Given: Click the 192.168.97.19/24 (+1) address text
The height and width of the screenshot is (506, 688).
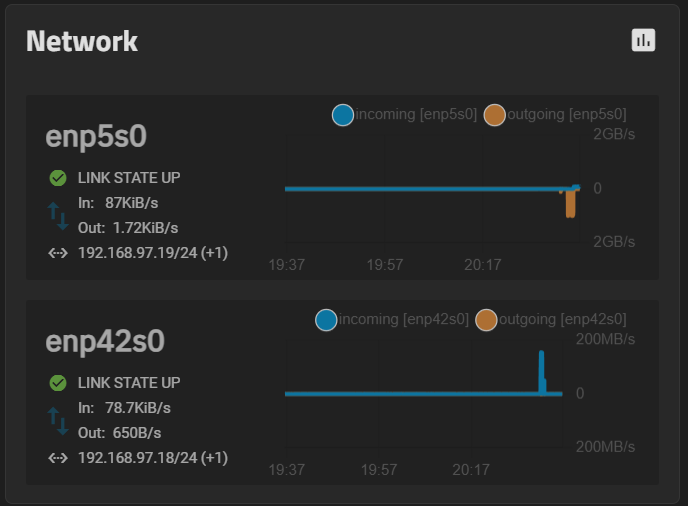Looking at the screenshot, I should coord(153,253).
